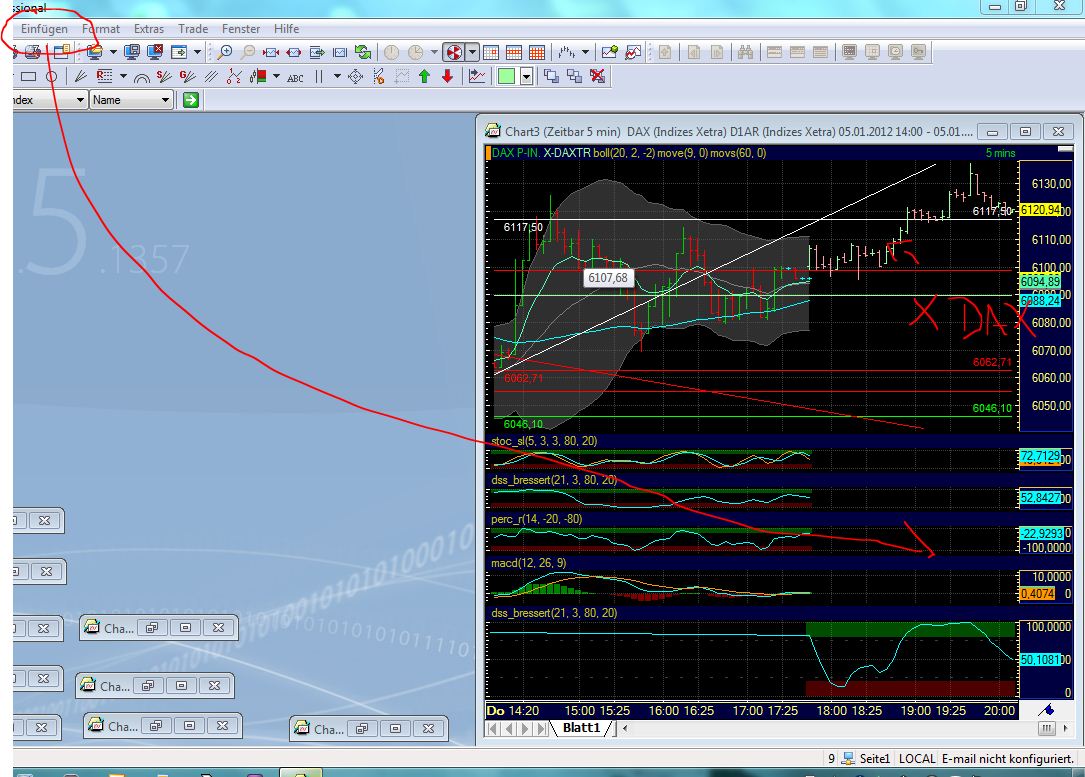Open the Index combo box
The image size is (1085, 777).
pyautogui.click(x=80, y=100)
